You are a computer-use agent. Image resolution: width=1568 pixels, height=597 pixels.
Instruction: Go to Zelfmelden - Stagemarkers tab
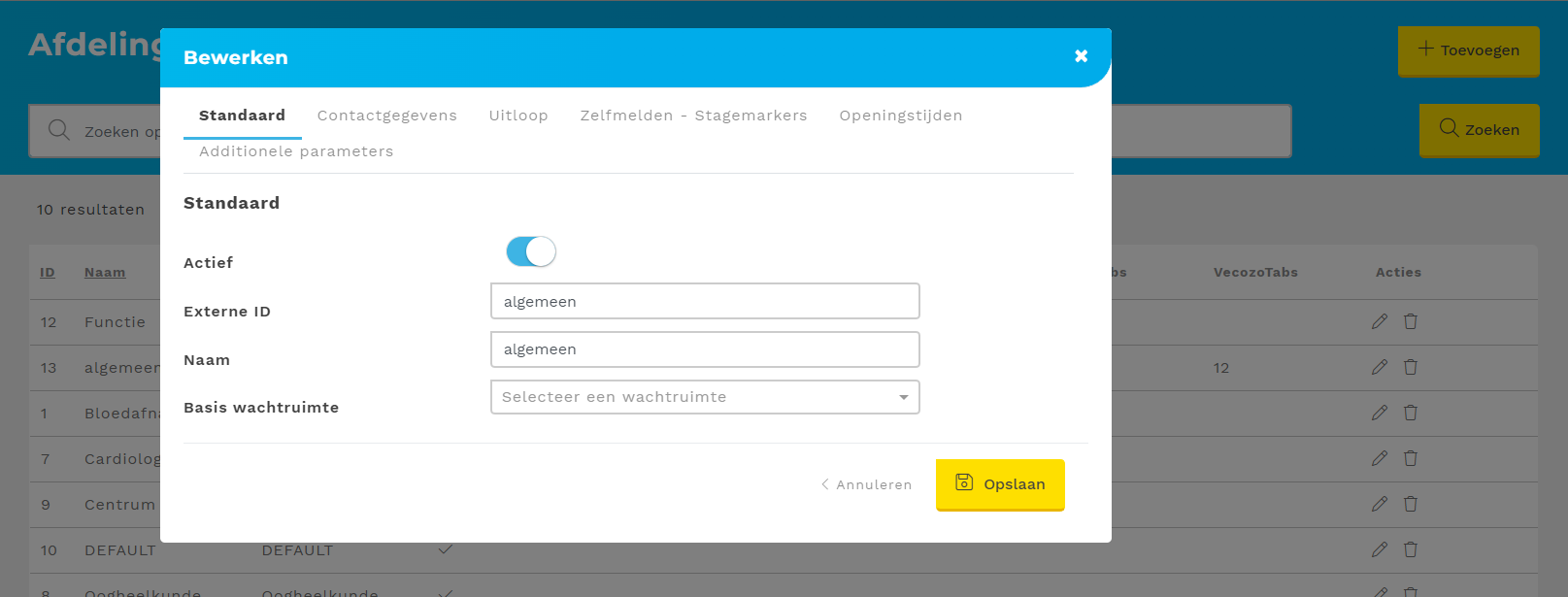point(693,116)
